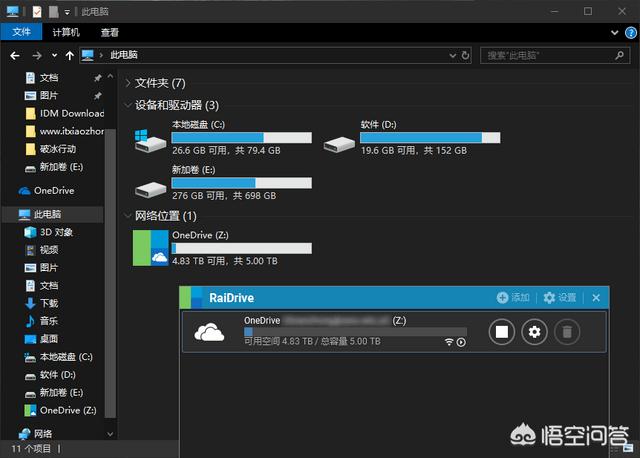Refresh the current location
This screenshot has width=640, height=458.
(x=465, y=56)
